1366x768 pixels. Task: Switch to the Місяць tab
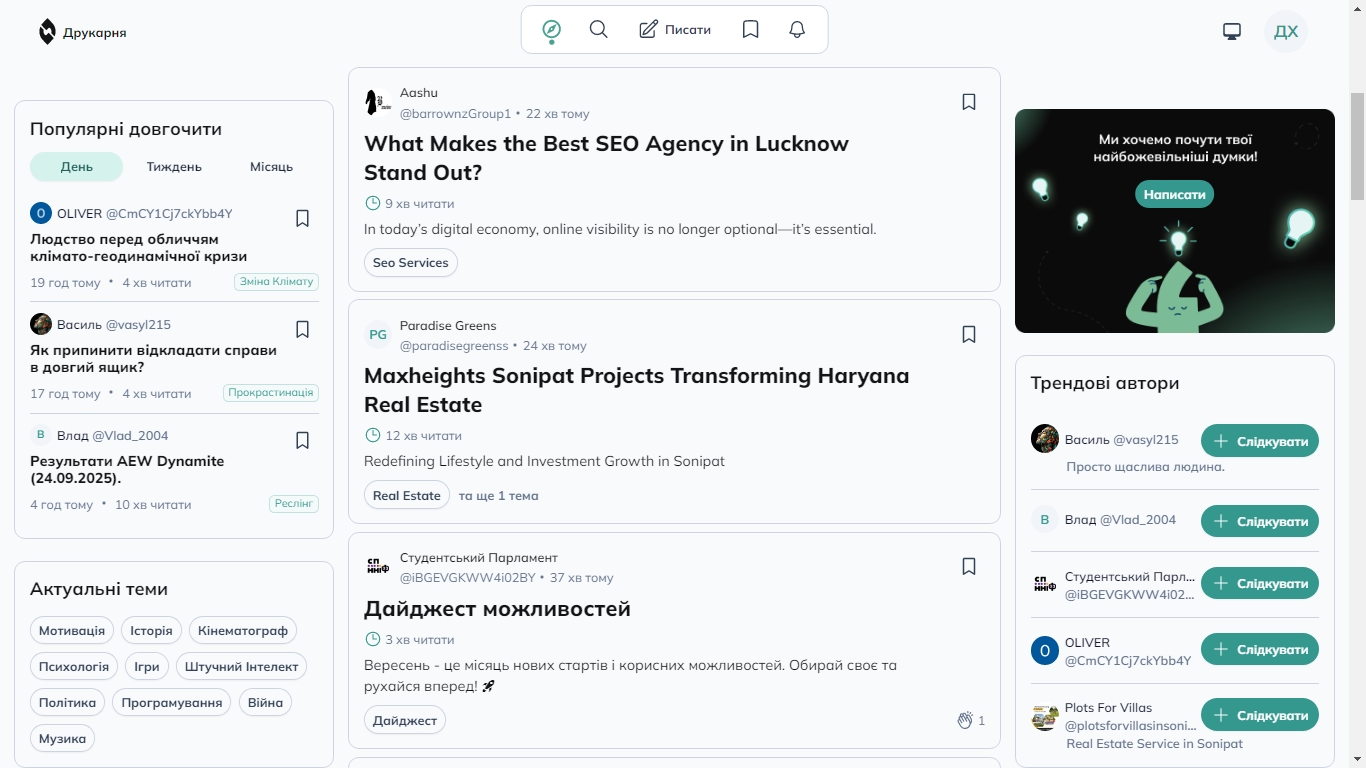pyautogui.click(x=272, y=167)
